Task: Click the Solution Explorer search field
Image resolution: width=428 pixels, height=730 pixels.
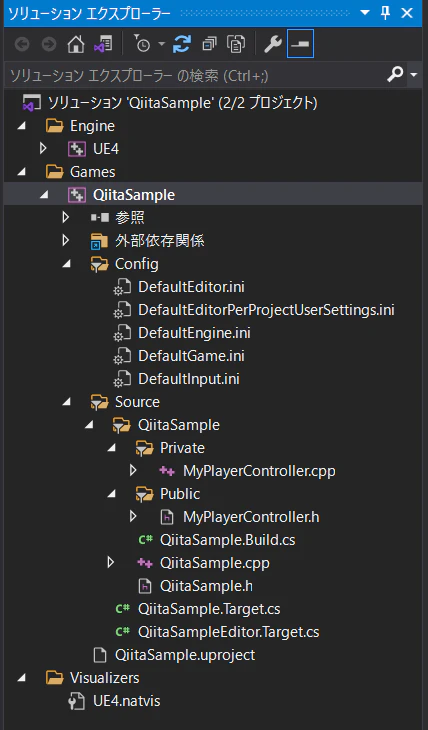Action: click(196, 75)
